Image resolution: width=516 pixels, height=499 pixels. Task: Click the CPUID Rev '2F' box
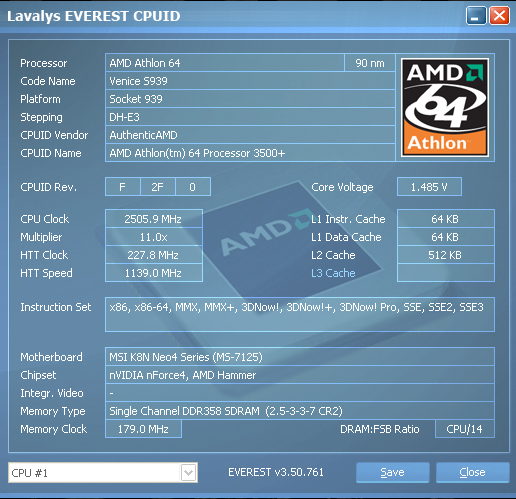(158, 187)
